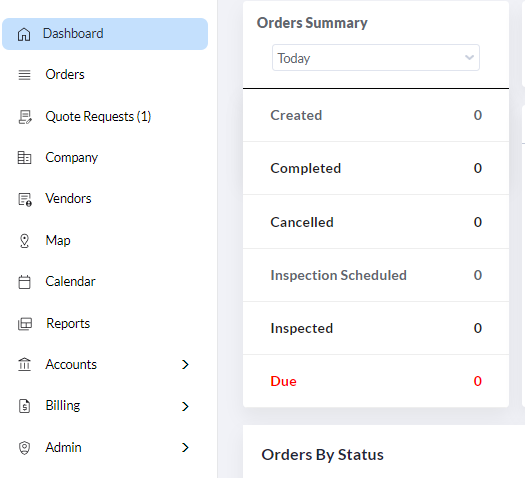Click the Vendors sidebar icon
The height and width of the screenshot is (478, 525).
click(25, 199)
